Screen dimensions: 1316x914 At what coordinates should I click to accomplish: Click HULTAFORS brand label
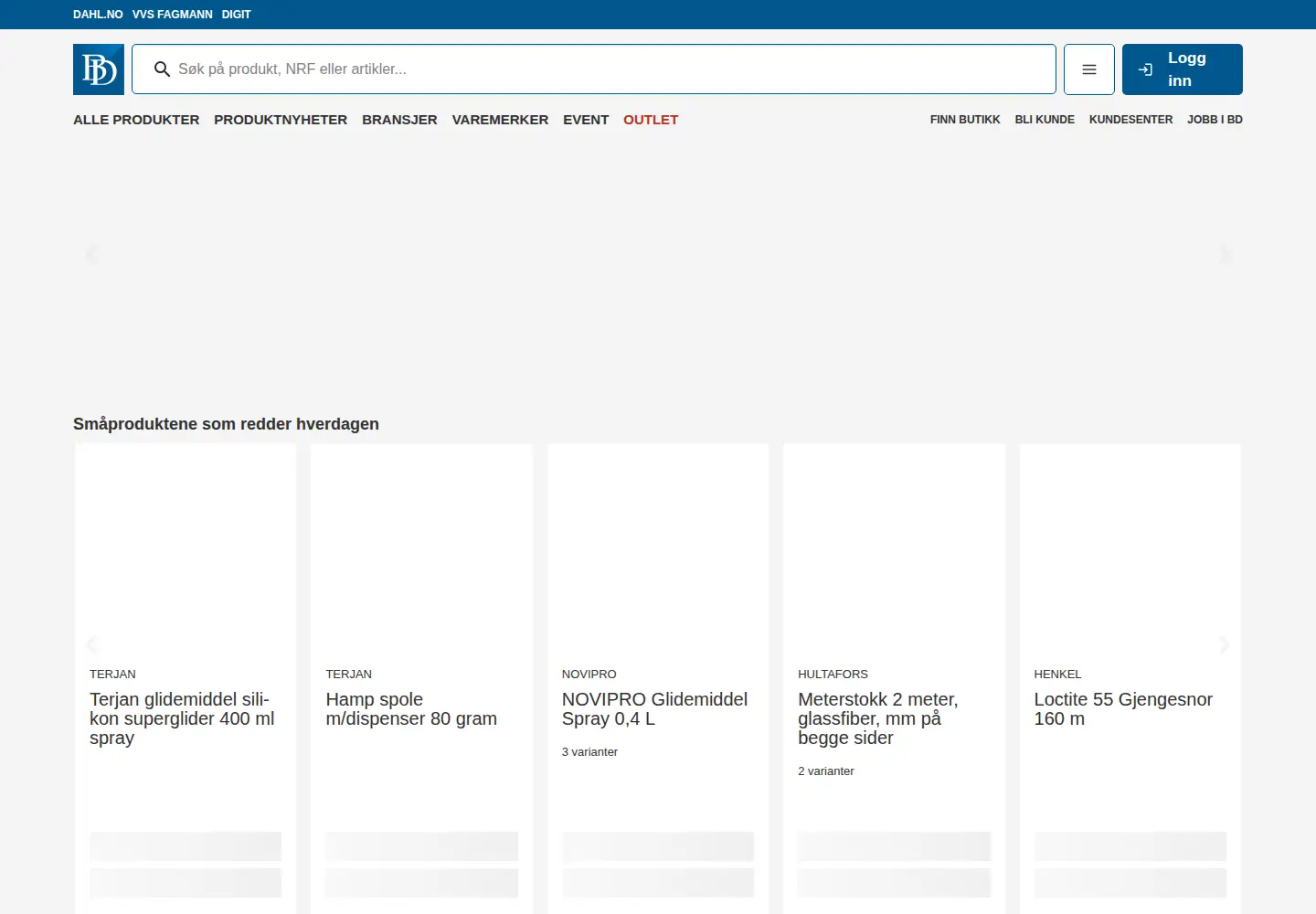[833, 675]
